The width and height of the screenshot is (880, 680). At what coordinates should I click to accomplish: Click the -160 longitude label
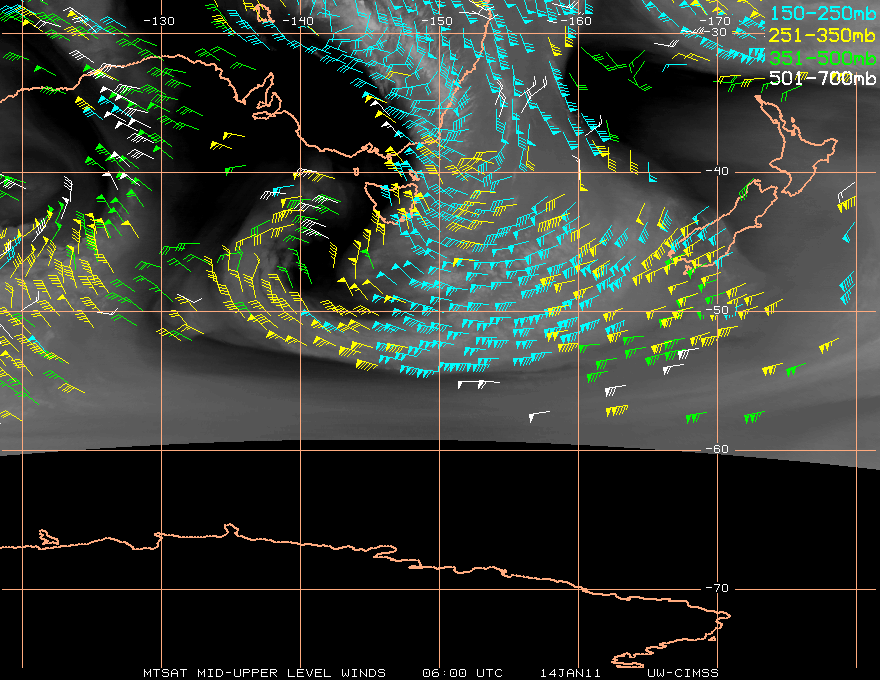[576, 21]
